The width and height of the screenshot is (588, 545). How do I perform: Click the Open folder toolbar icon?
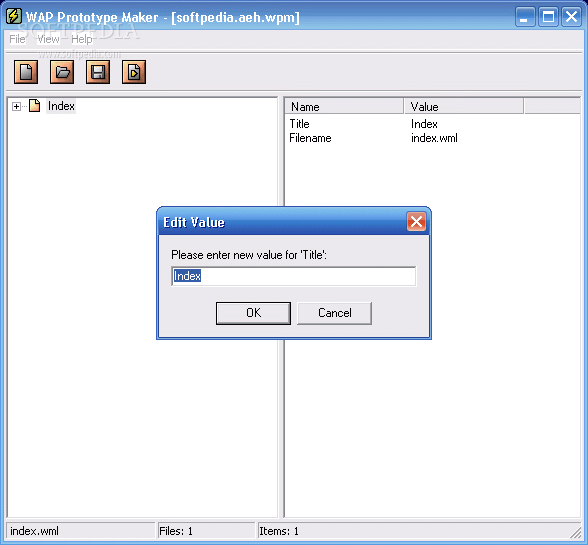tap(62, 72)
